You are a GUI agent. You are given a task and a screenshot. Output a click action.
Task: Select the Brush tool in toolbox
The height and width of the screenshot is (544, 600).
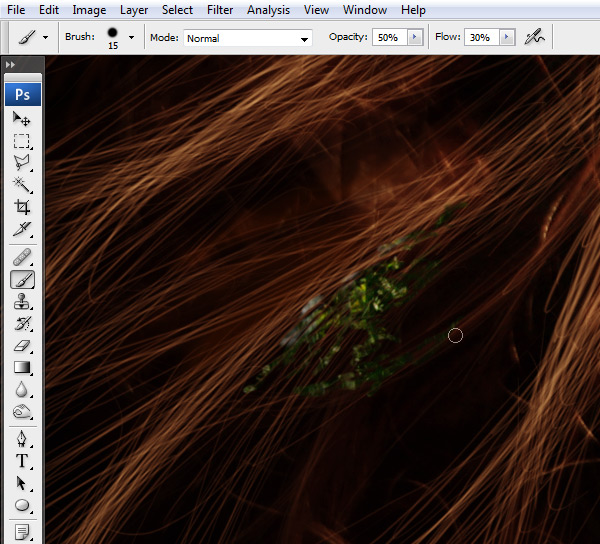22,280
